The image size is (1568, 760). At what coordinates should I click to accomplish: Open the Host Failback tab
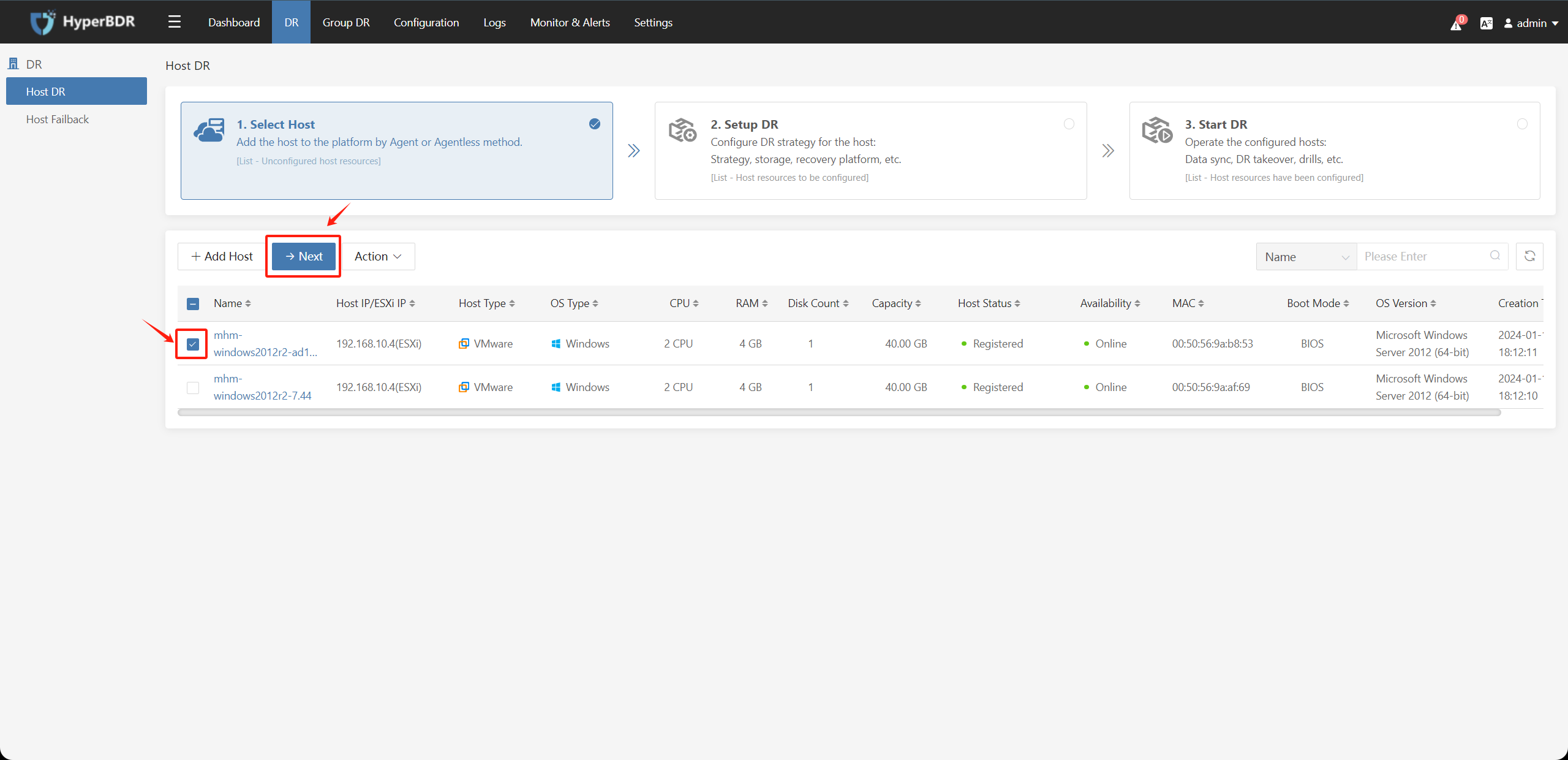coord(57,119)
